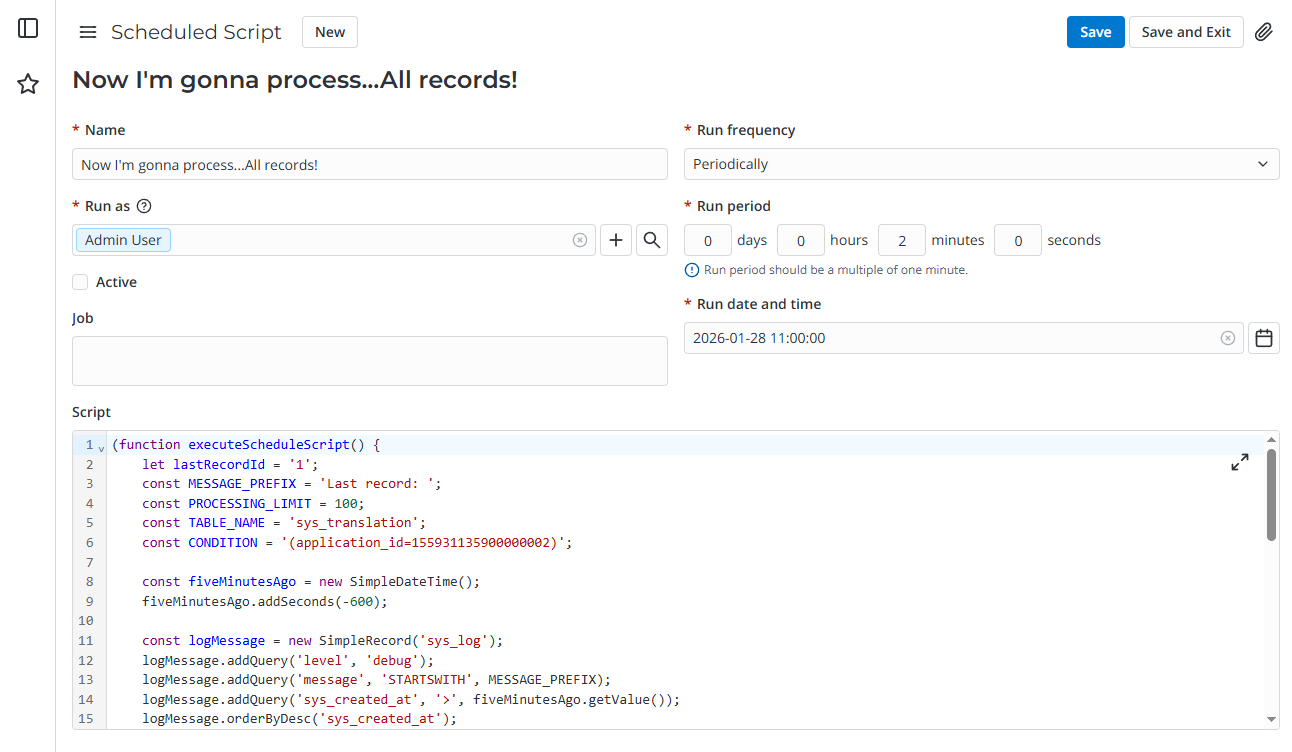This screenshot has height=752, width=1292.
Task: Open the hamburger menu next to Scheduled Script
Action: click(x=88, y=32)
